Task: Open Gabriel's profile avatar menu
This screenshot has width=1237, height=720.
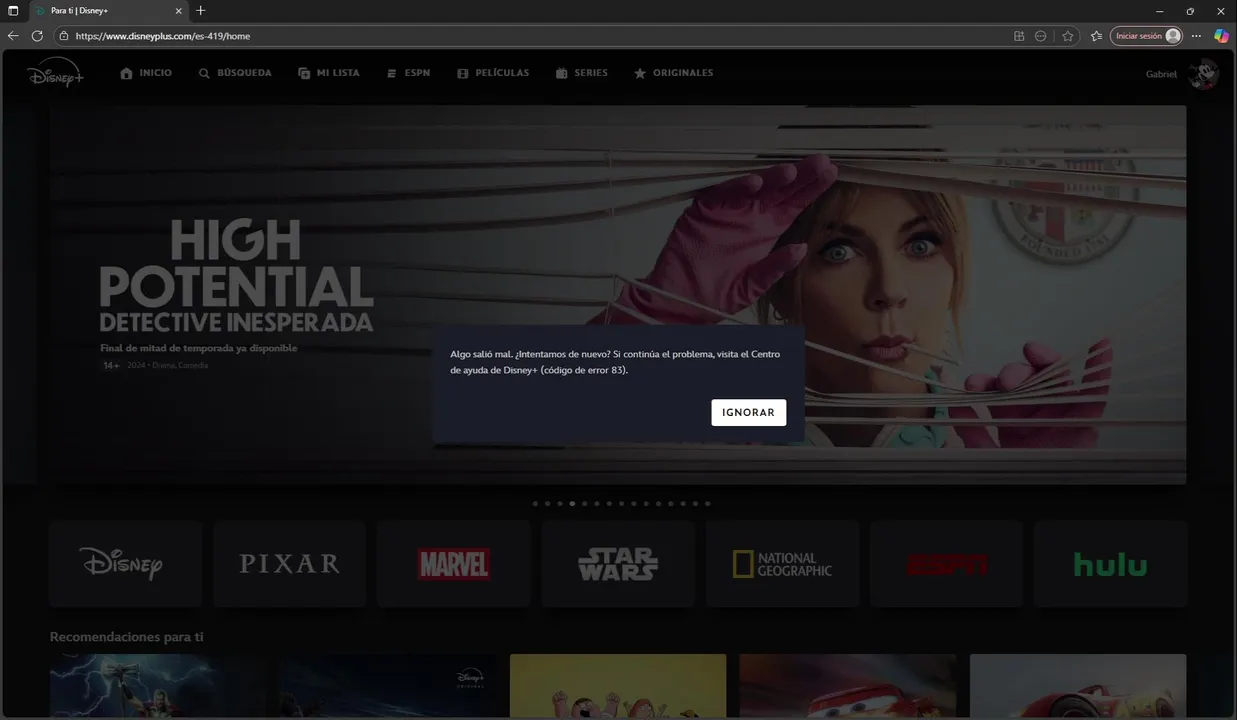Action: click(1204, 74)
